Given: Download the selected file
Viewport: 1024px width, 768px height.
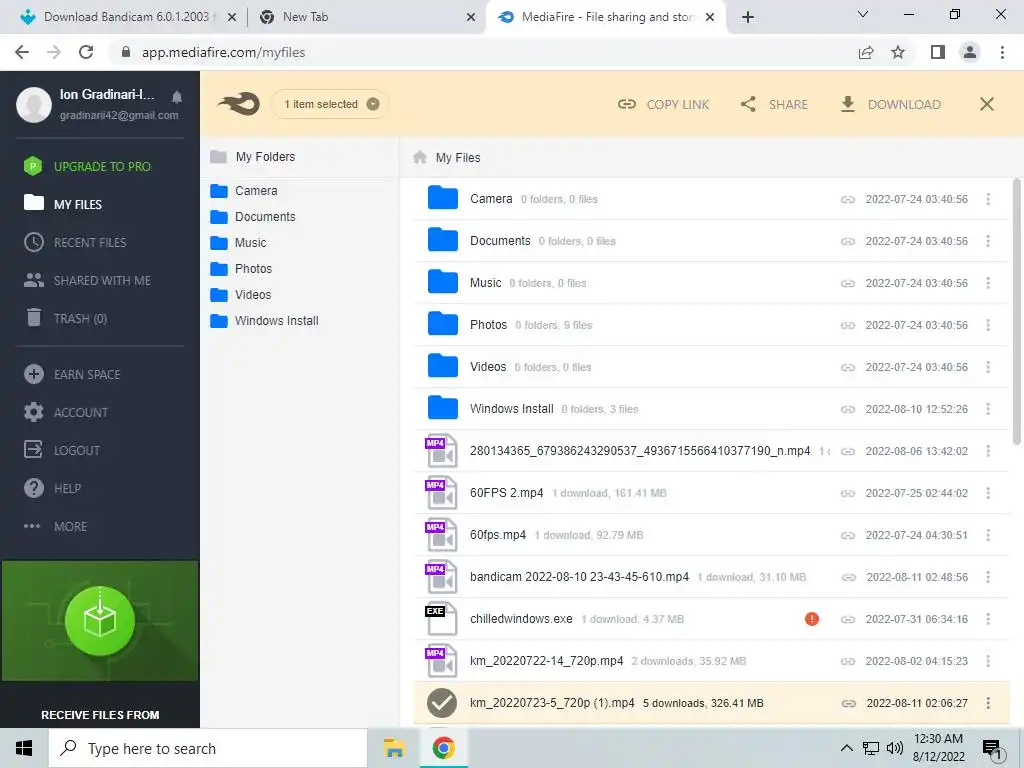Looking at the screenshot, I should click(x=890, y=104).
